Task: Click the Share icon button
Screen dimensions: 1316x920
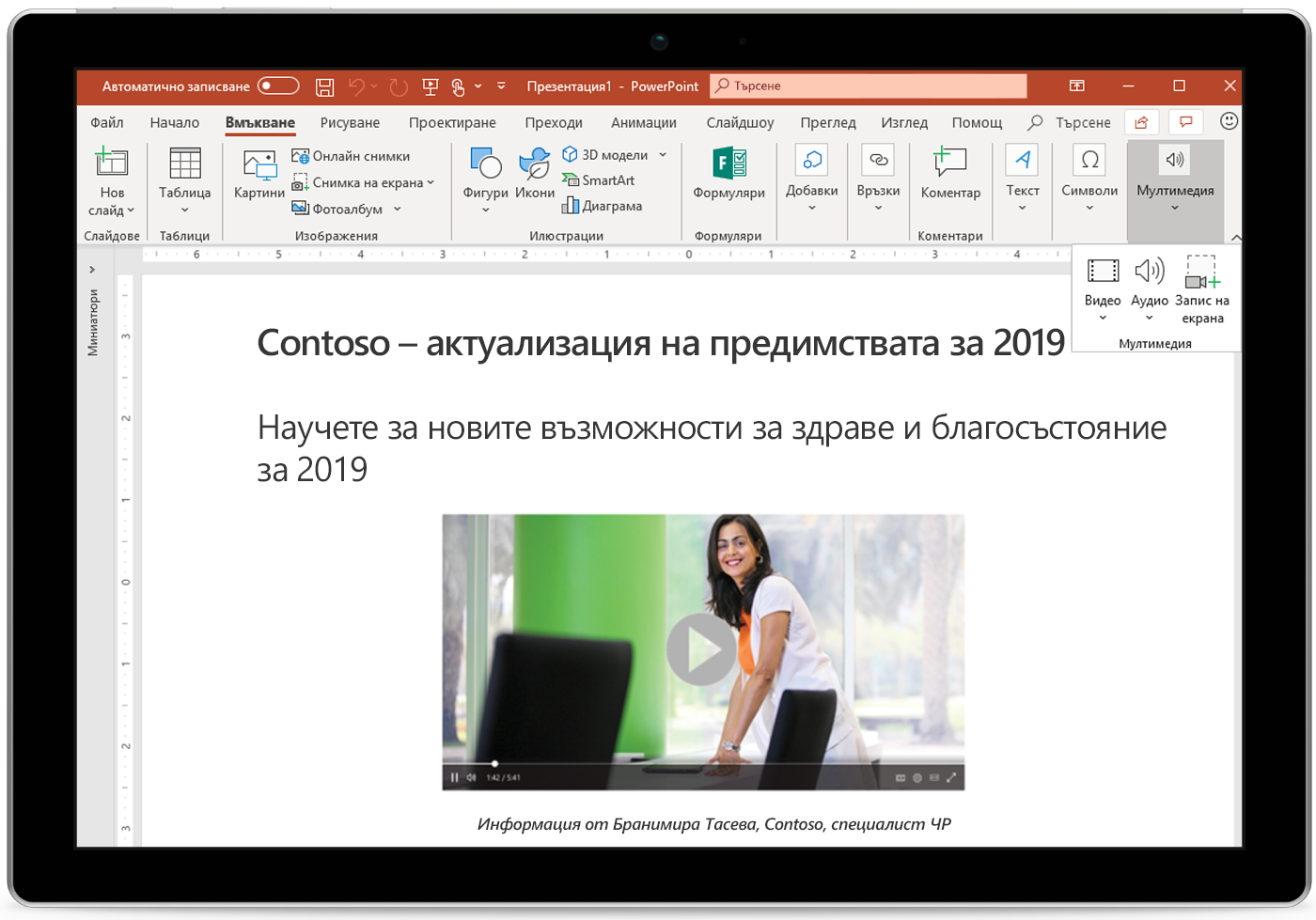Action: click(x=1141, y=122)
